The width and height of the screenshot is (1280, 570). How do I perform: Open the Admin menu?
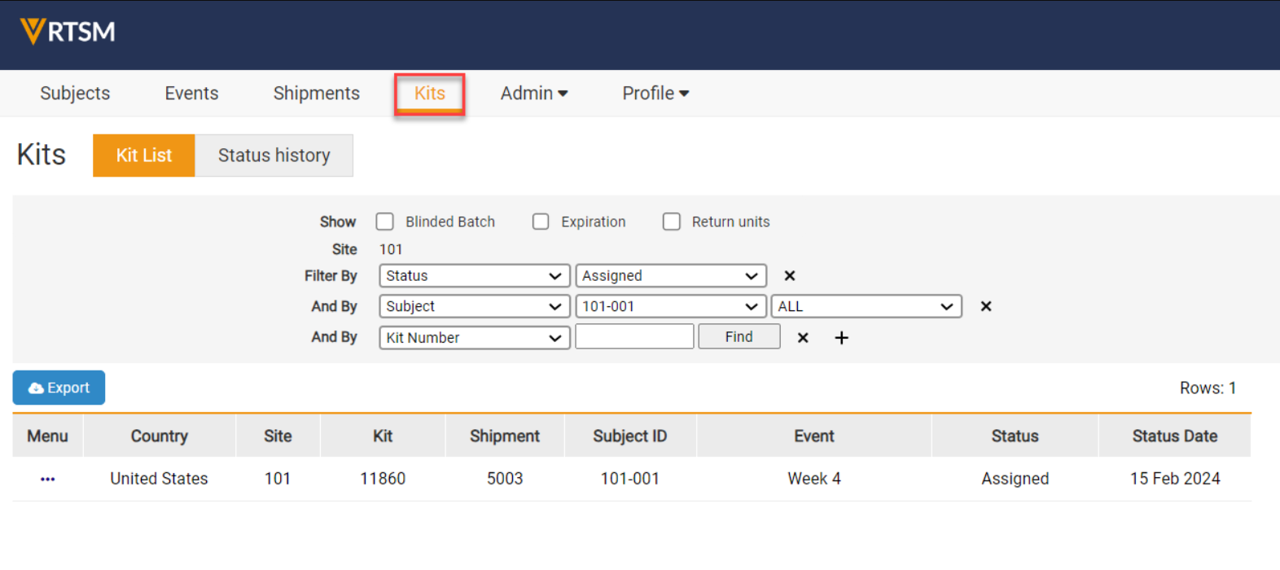[x=534, y=93]
